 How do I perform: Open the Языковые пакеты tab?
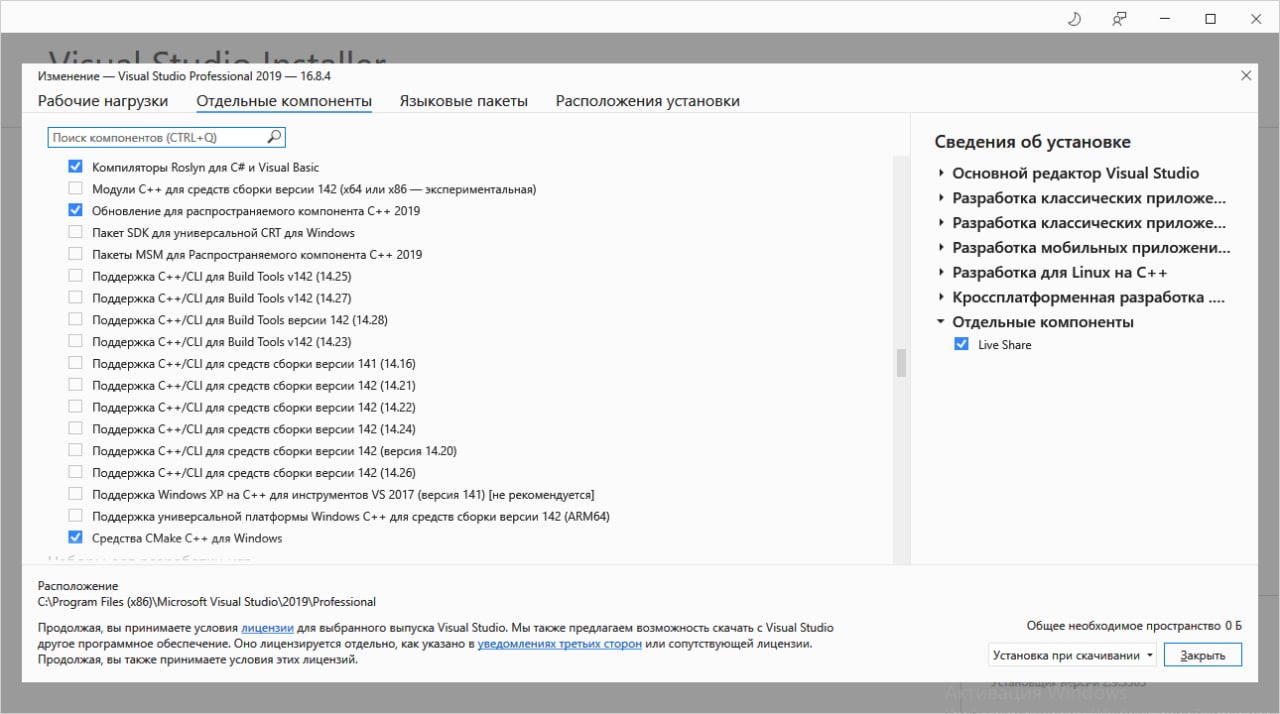[x=464, y=101]
